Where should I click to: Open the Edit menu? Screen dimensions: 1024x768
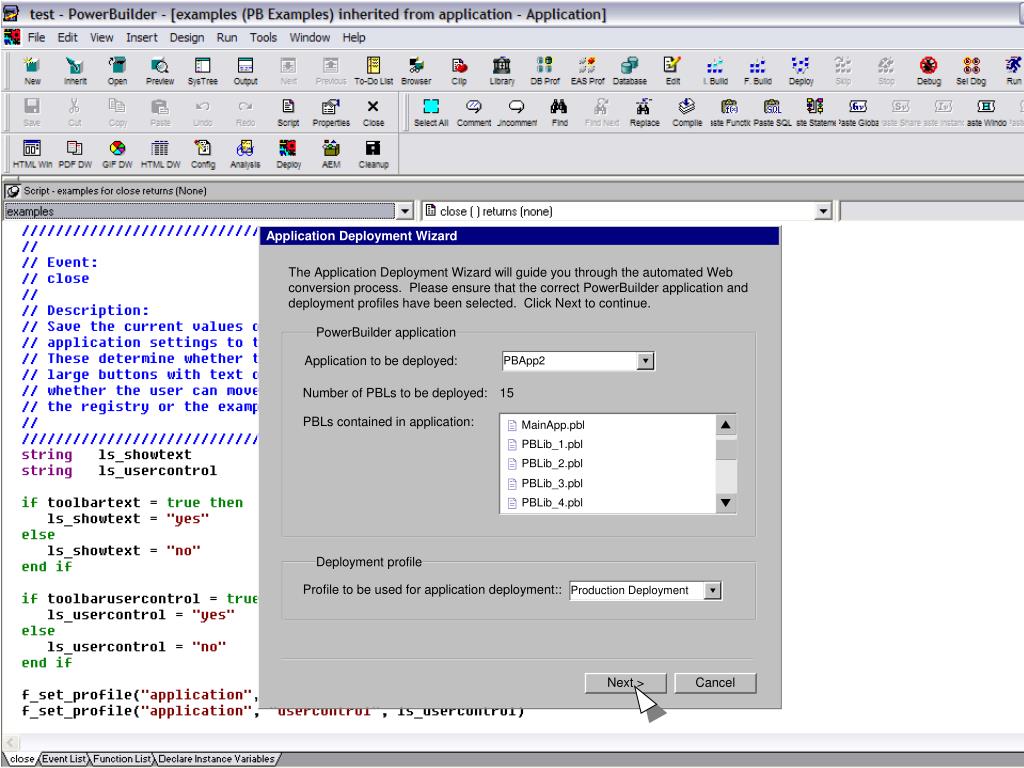[x=67, y=37]
